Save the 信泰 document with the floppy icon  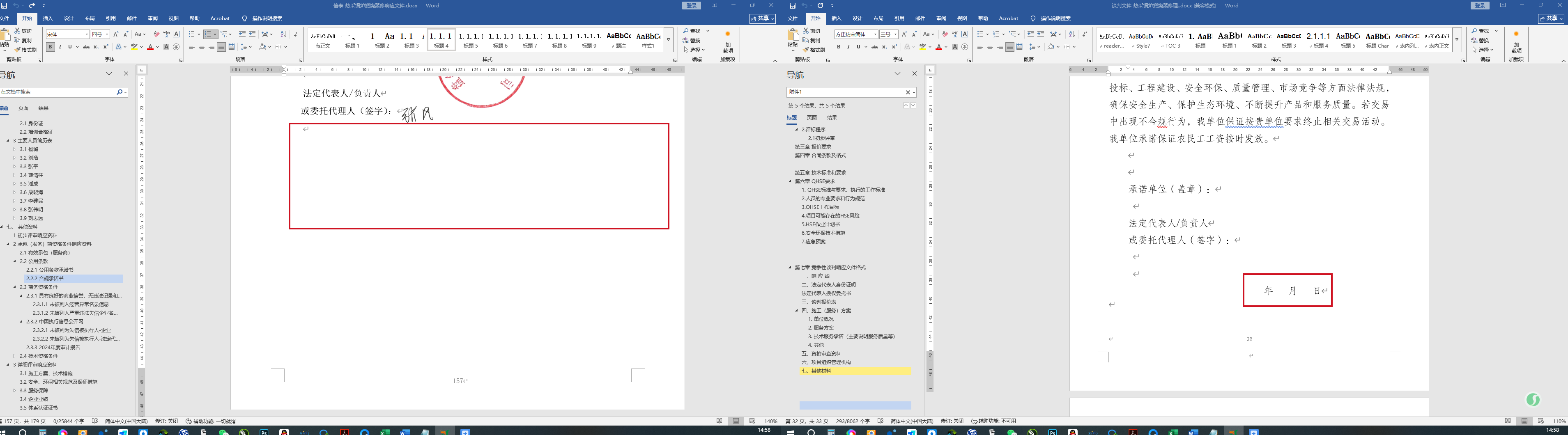4,5
